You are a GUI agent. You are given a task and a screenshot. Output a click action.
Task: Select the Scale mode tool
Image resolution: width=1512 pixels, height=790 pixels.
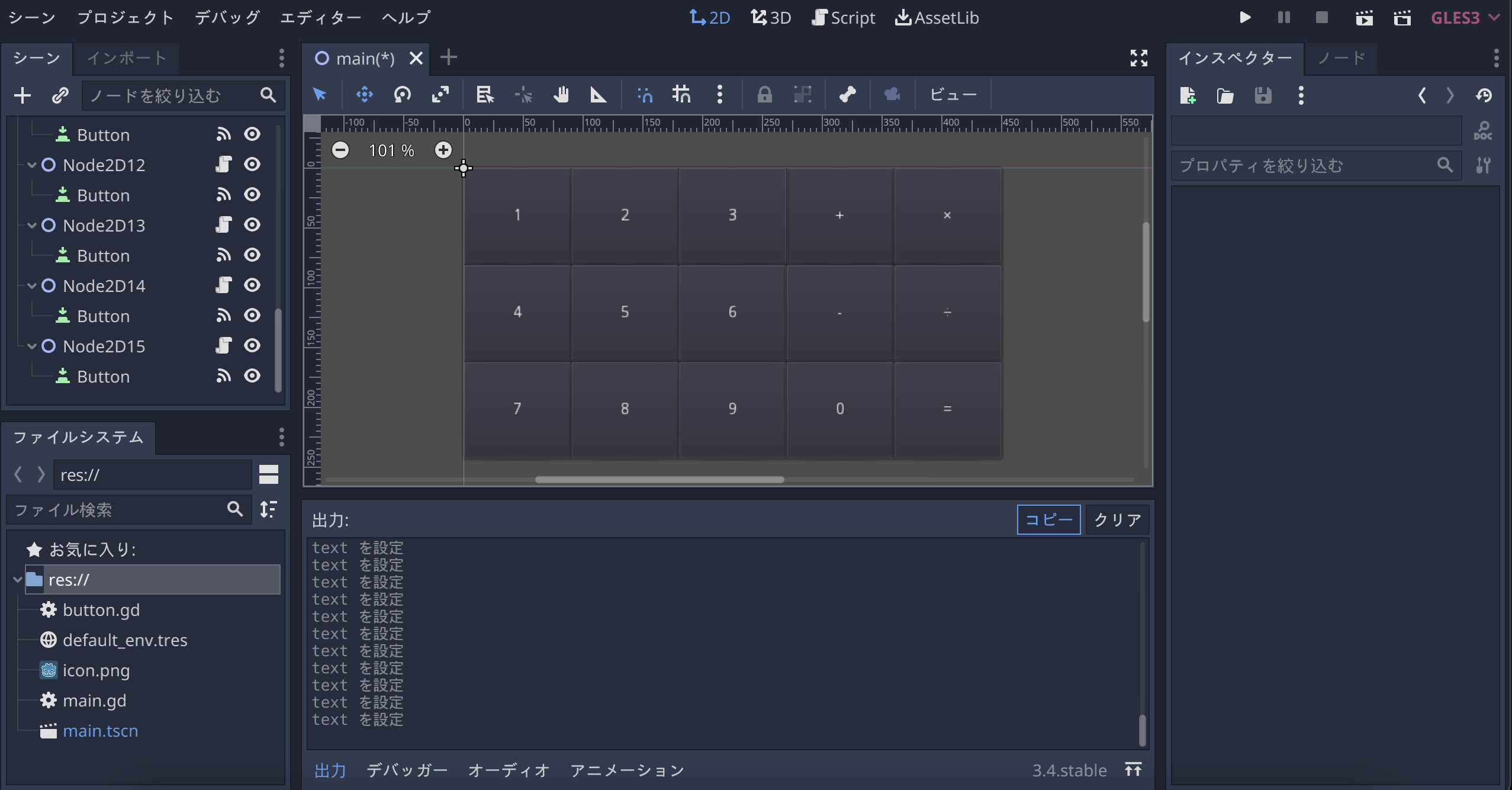click(x=440, y=95)
